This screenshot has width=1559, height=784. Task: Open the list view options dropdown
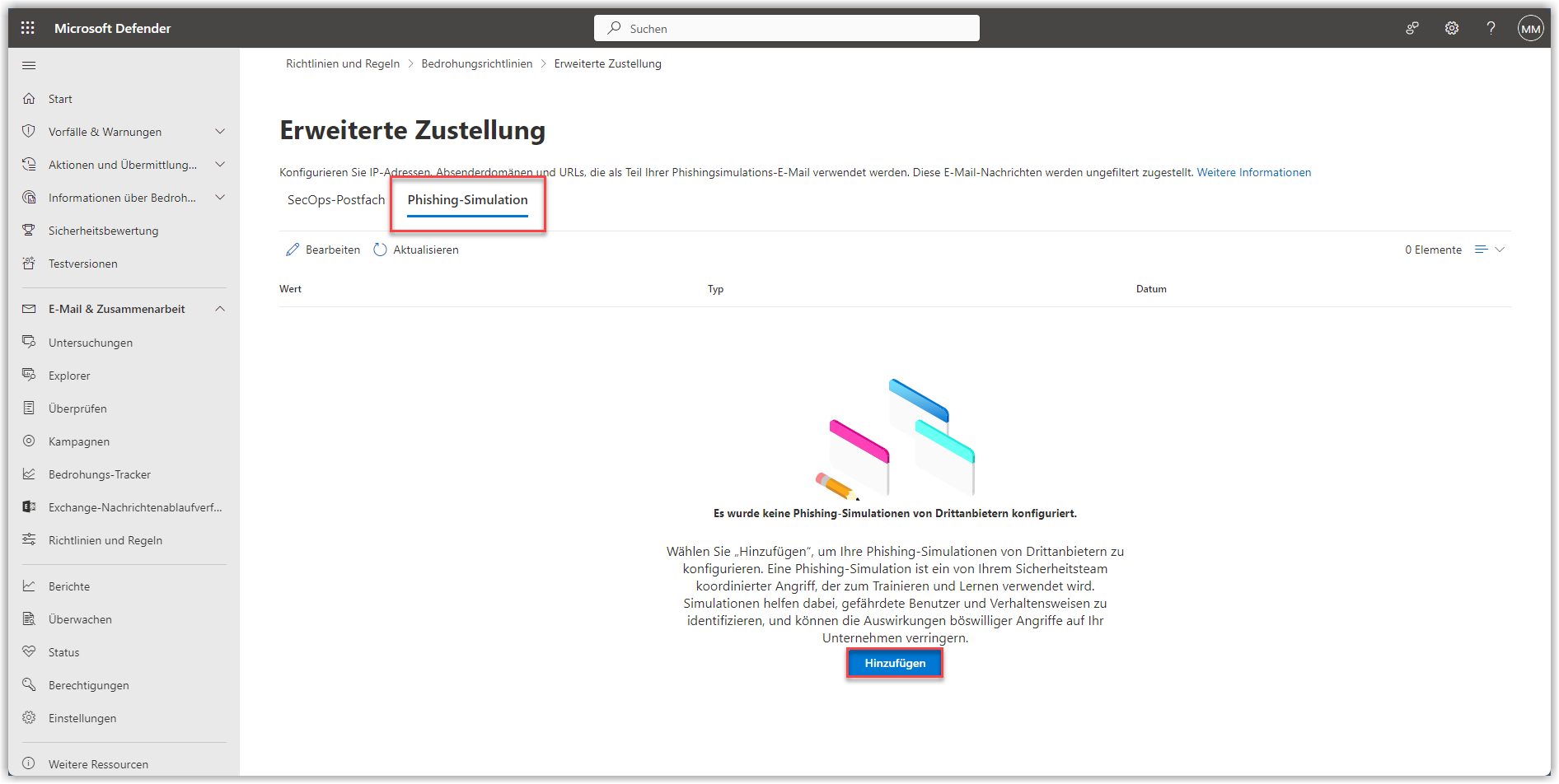[x=1490, y=250]
